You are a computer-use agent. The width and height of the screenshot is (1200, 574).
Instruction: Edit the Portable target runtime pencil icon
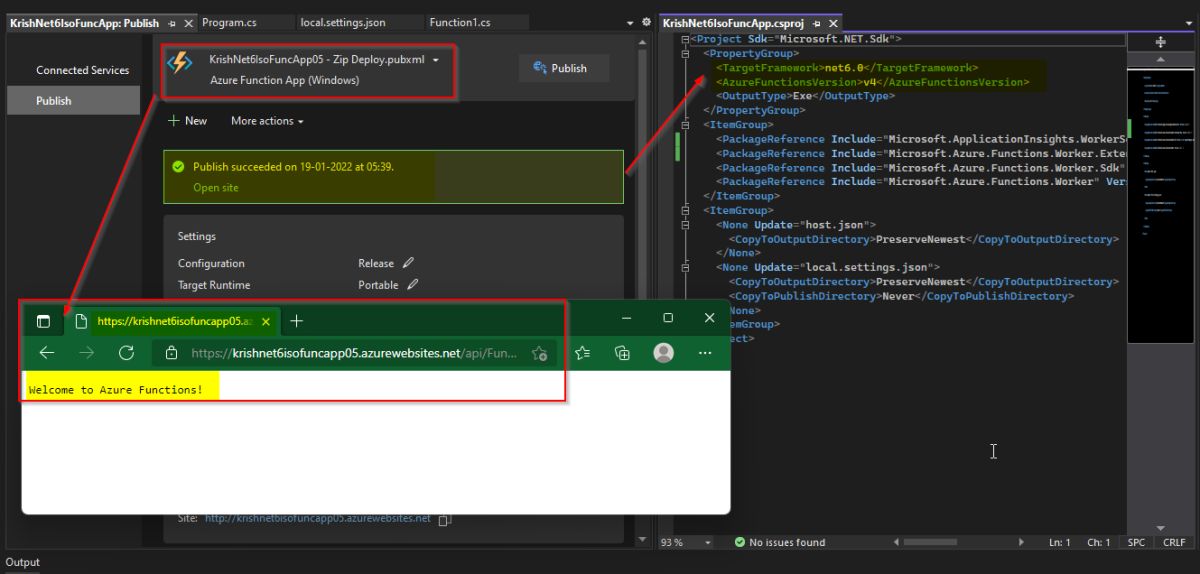tap(412, 284)
